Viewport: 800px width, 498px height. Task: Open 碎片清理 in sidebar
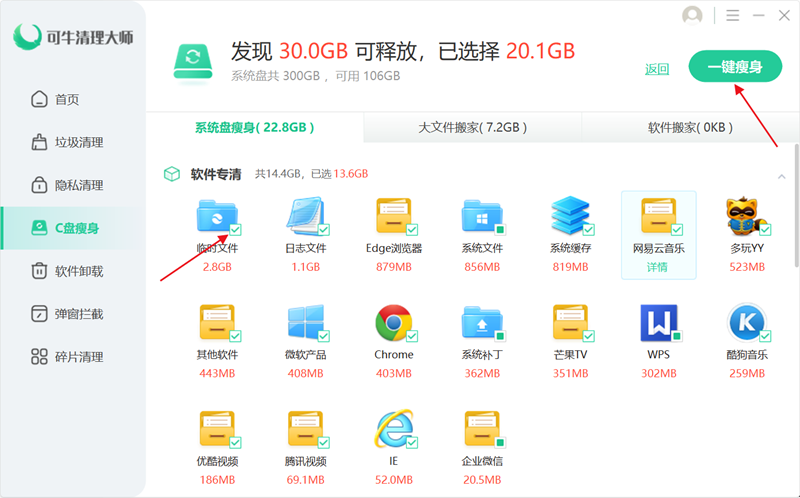(x=71, y=356)
